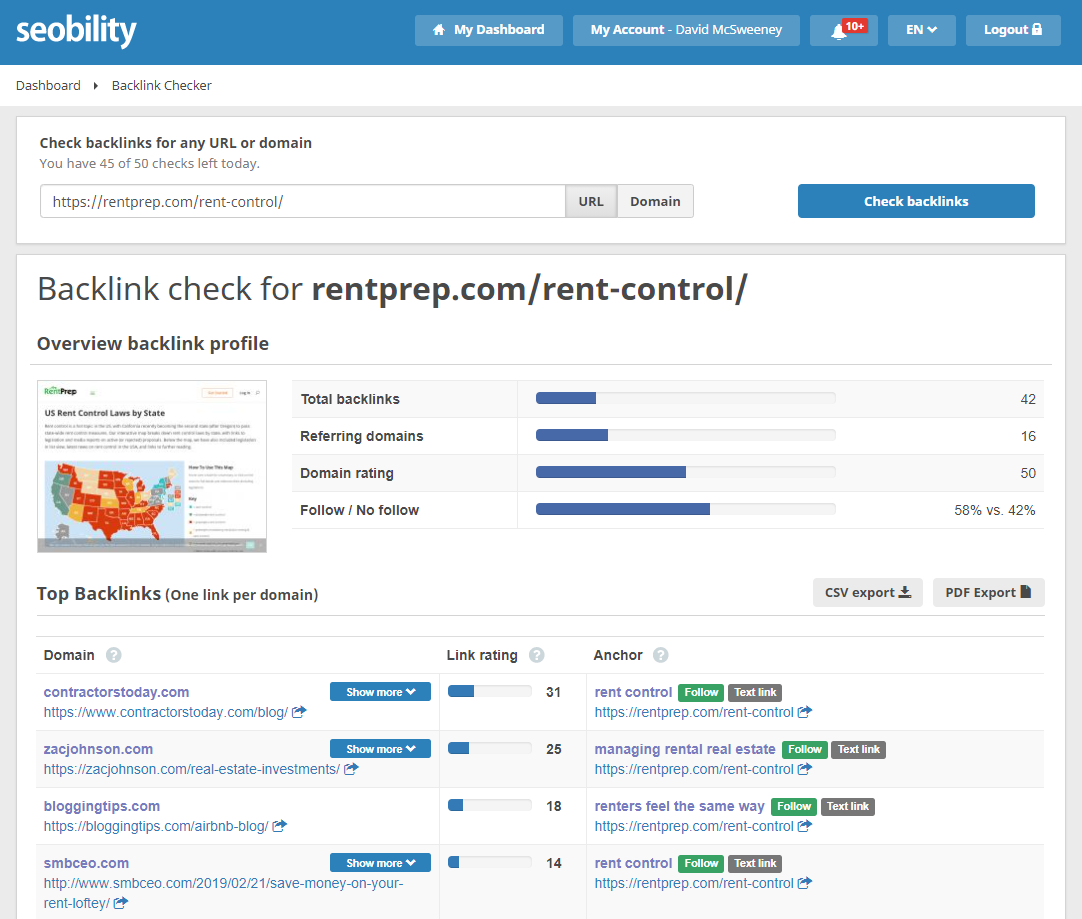Click the Domain rating progress bar

pyautogui.click(x=685, y=473)
